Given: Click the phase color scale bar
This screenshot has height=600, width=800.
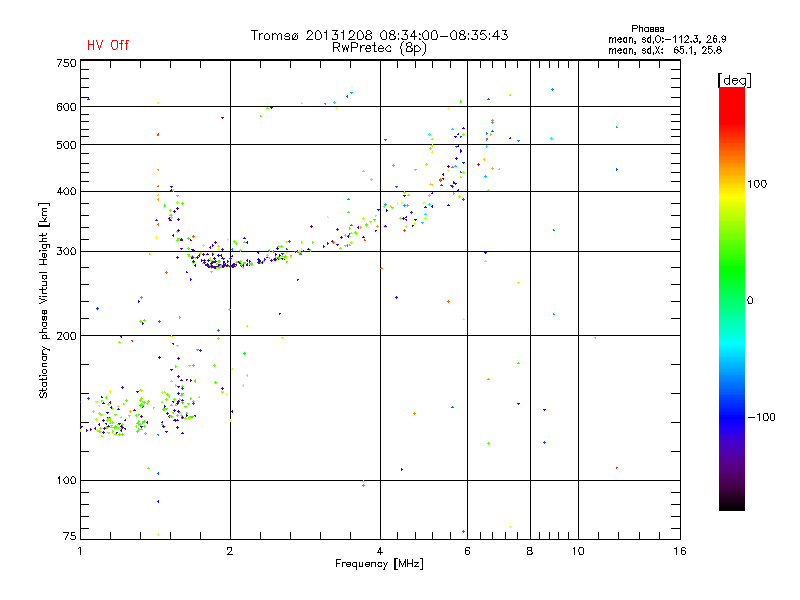Looking at the screenshot, I should (732, 298).
